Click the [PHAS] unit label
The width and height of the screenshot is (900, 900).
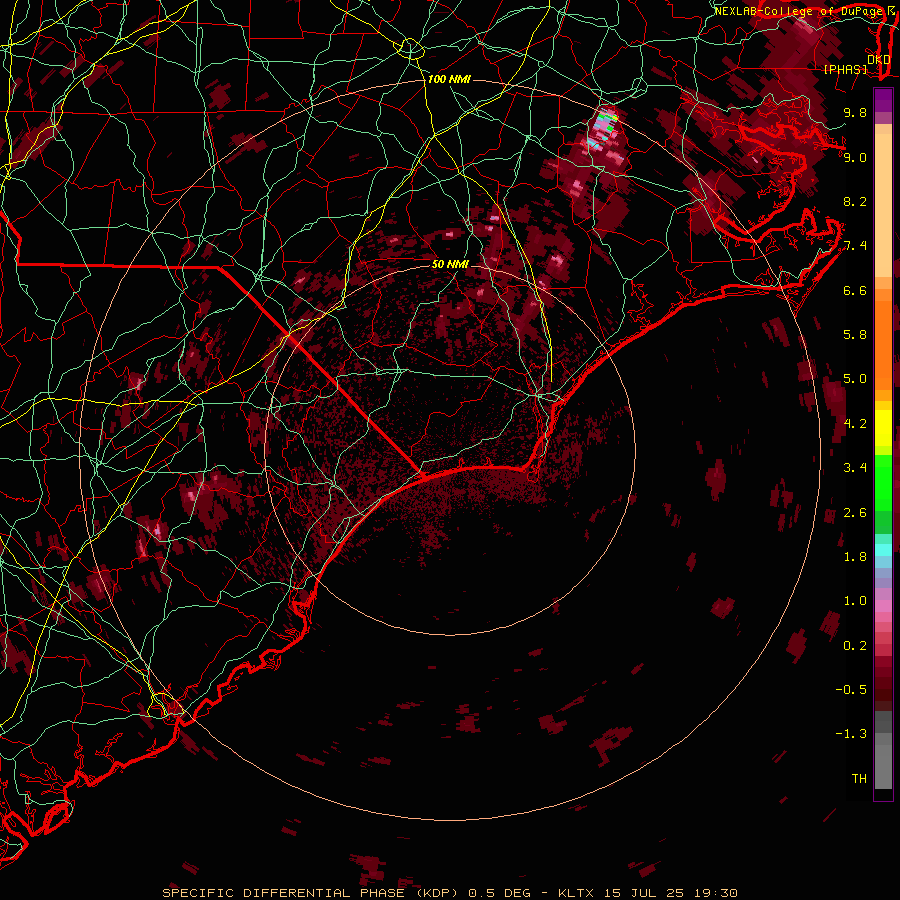(x=845, y=69)
